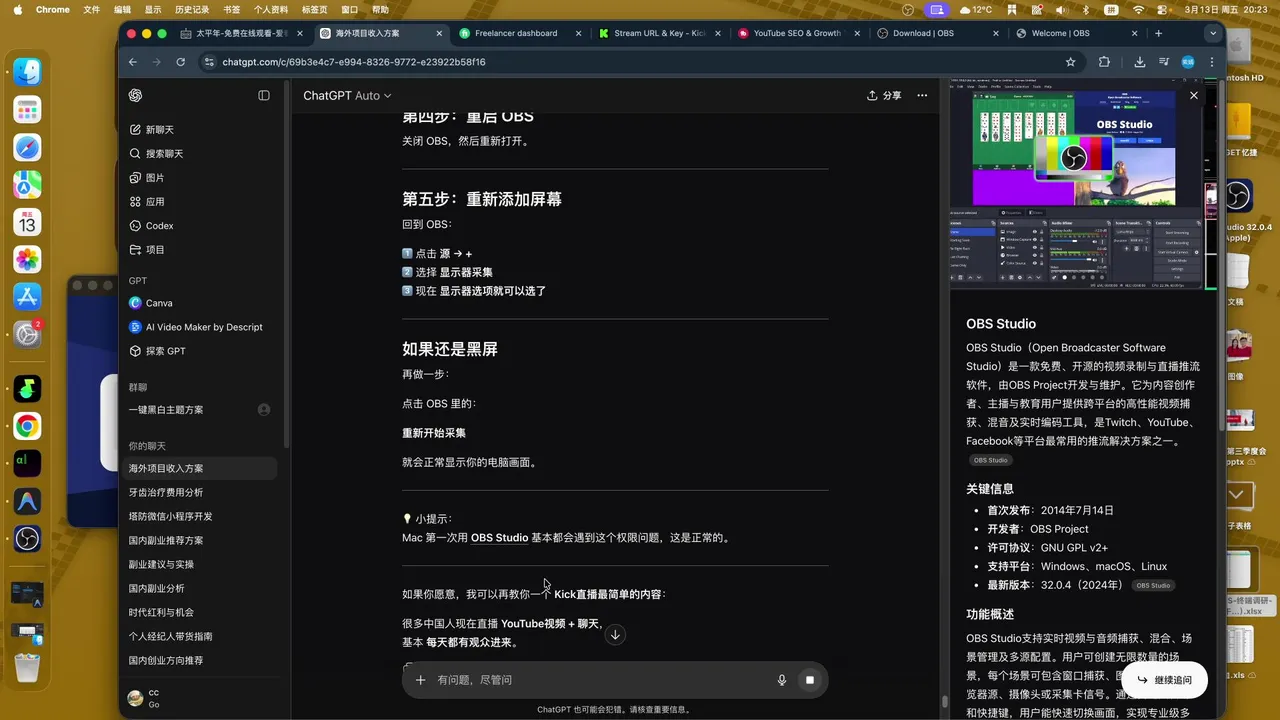
Task: Switch to the Welcome | OBS tab
Action: [x=1077, y=33]
